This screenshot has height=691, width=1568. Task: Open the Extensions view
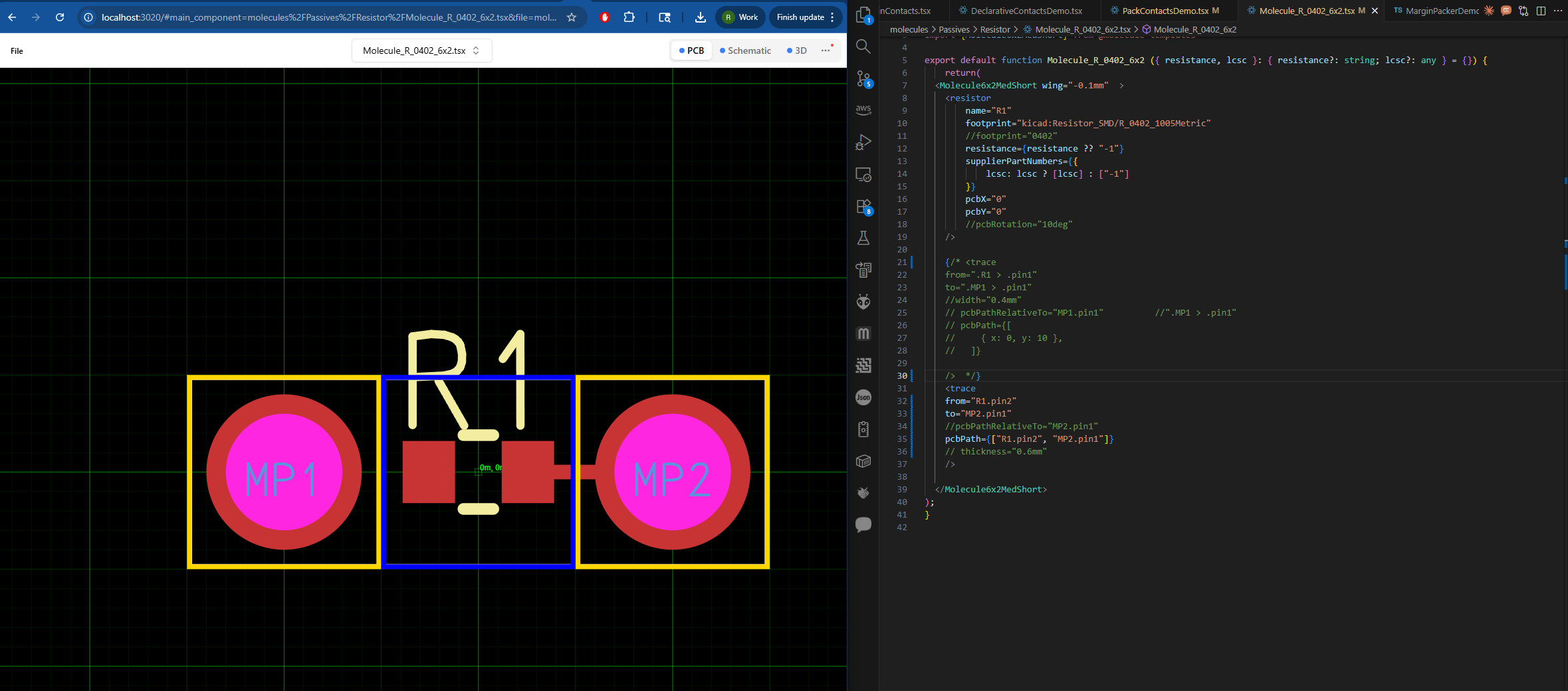click(863, 207)
